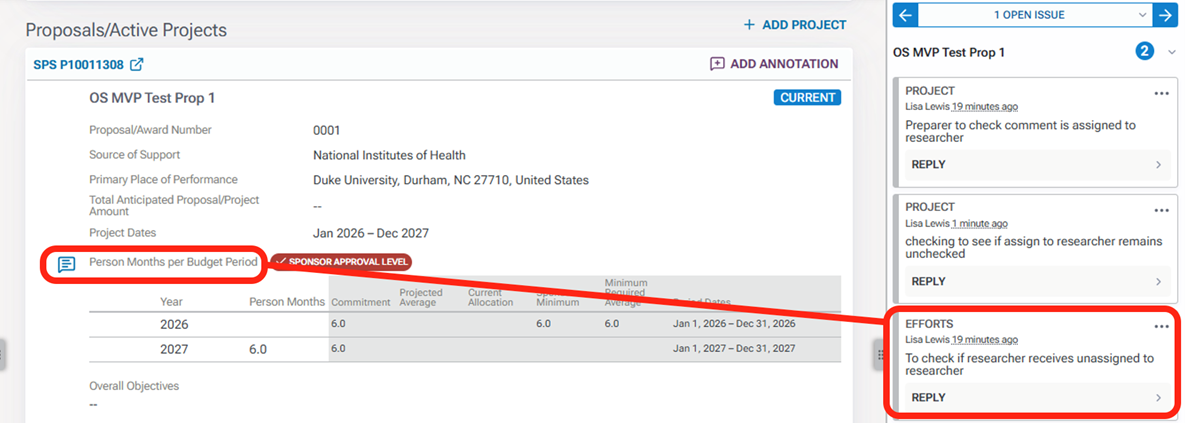
Task: Open more options on first PROJECT comment
Action: point(1161,93)
